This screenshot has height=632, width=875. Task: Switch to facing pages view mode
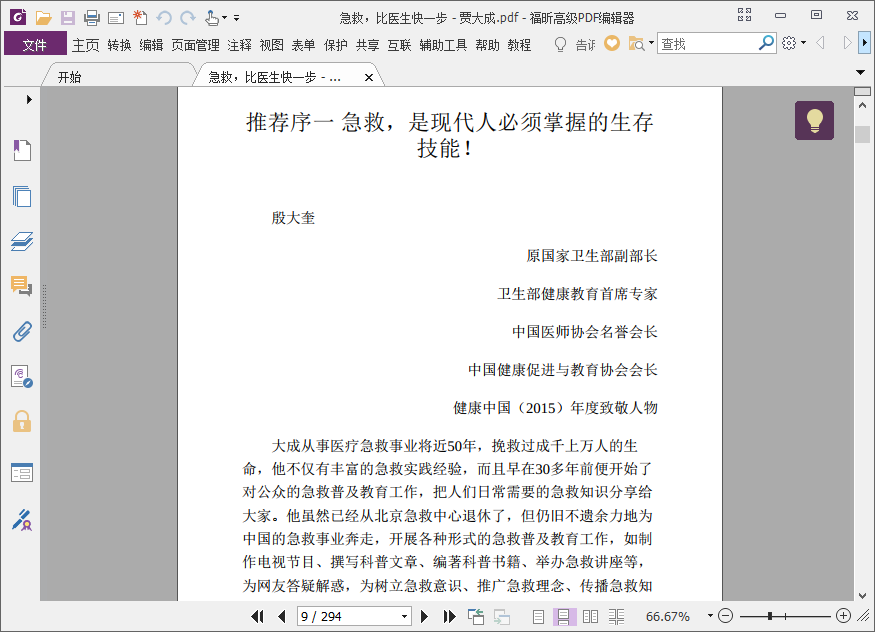click(590, 616)
